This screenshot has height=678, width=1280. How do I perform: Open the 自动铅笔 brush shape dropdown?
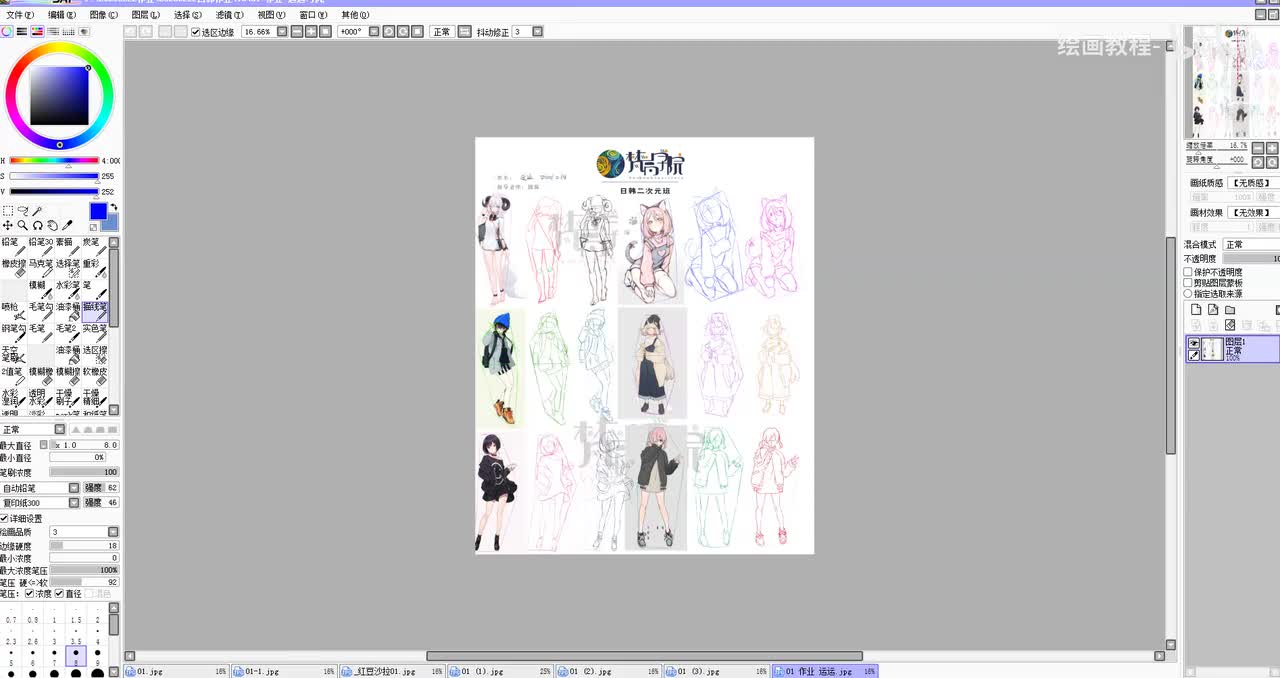point(73,488)
